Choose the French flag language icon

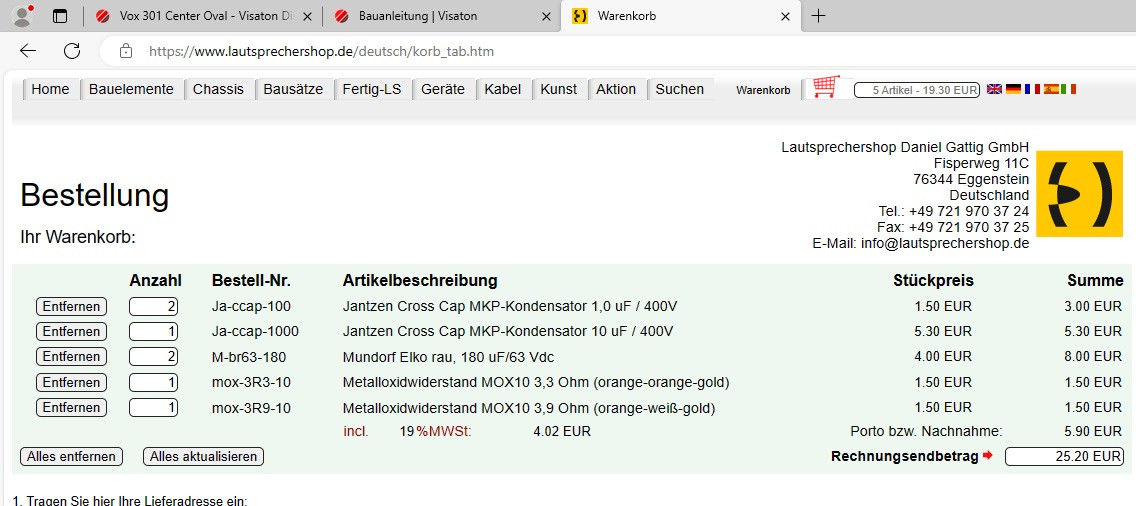pyautogui.click(x=1032, y=89)
